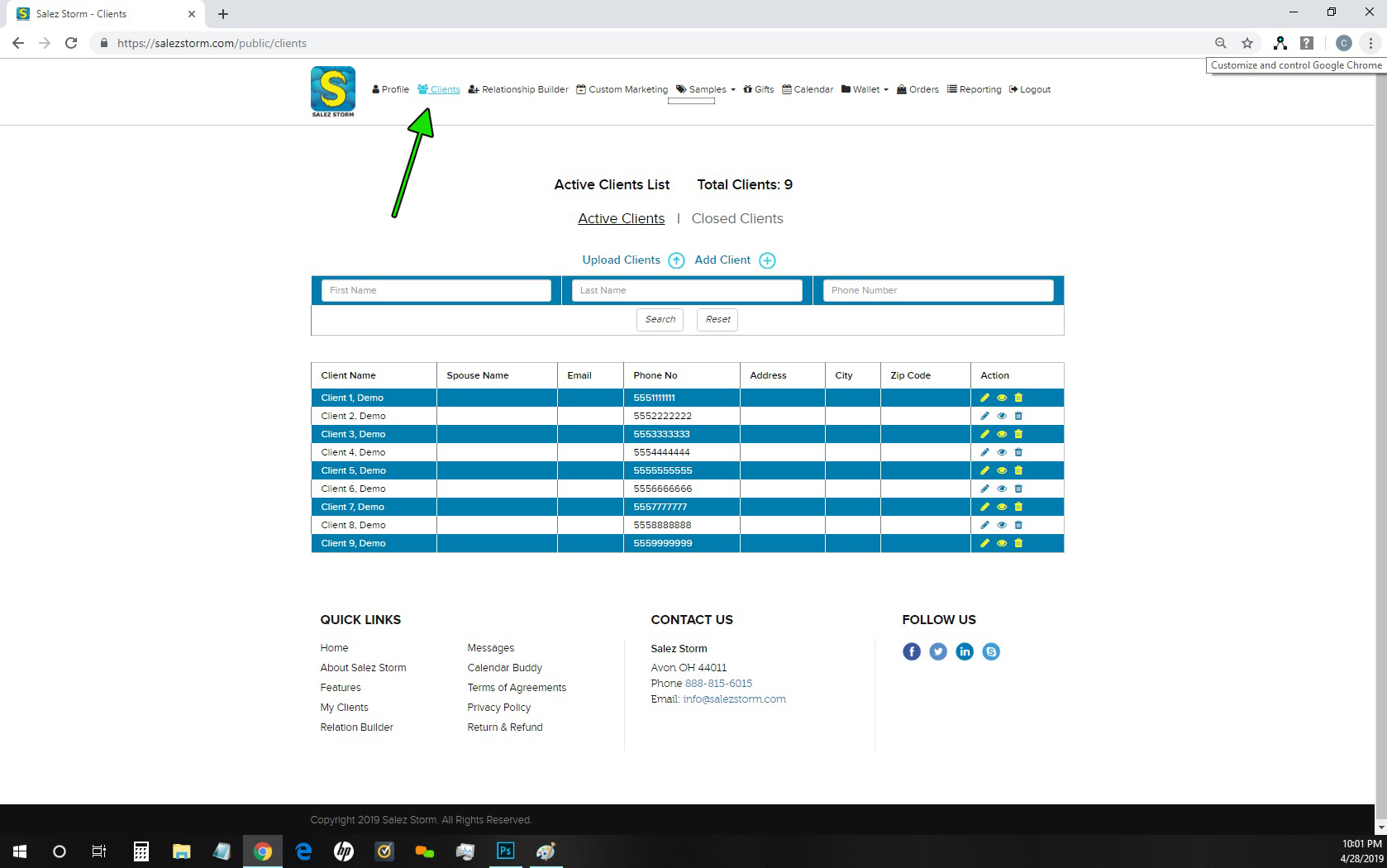Open Photoshop from the Windows taskbar

point(505,851)
